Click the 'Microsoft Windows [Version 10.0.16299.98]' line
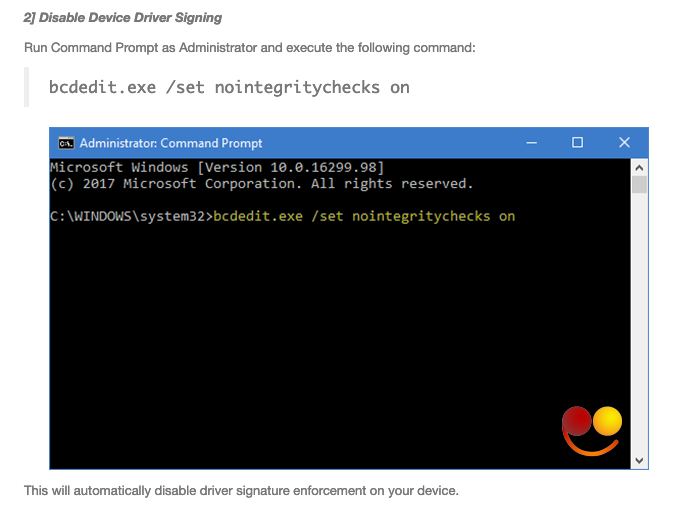This screenshot has height=507, width=685. click(217, 167)
